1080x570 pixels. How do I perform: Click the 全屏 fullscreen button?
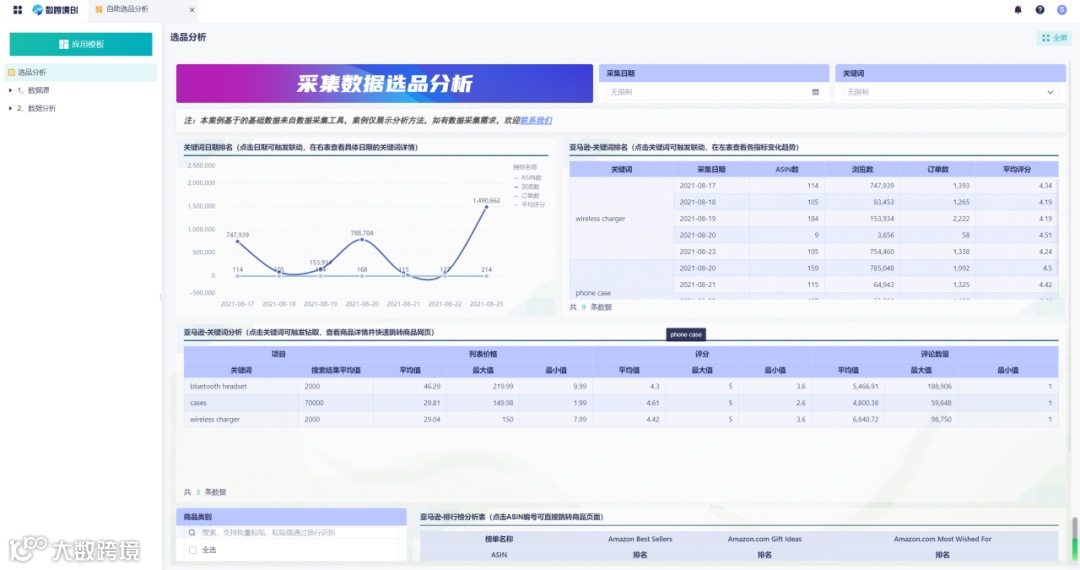point(1055,38)
